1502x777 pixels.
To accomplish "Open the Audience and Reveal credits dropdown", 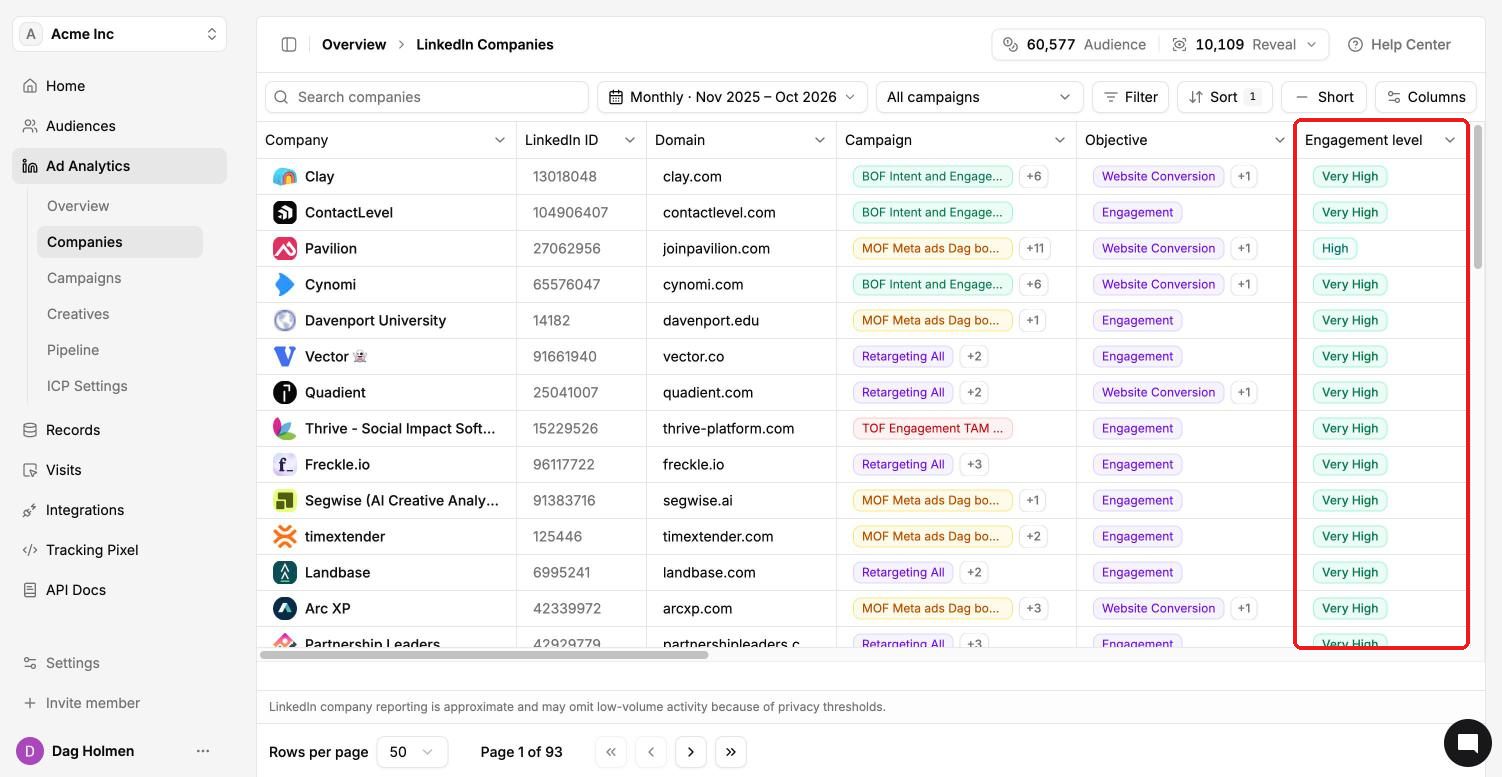I will click(1161, 44).
